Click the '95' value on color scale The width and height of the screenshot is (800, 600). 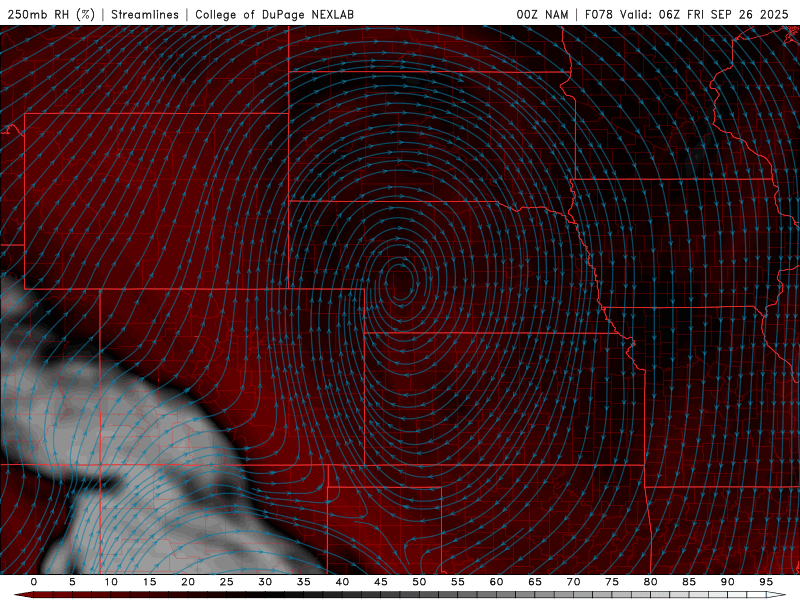tap(766, 582)
